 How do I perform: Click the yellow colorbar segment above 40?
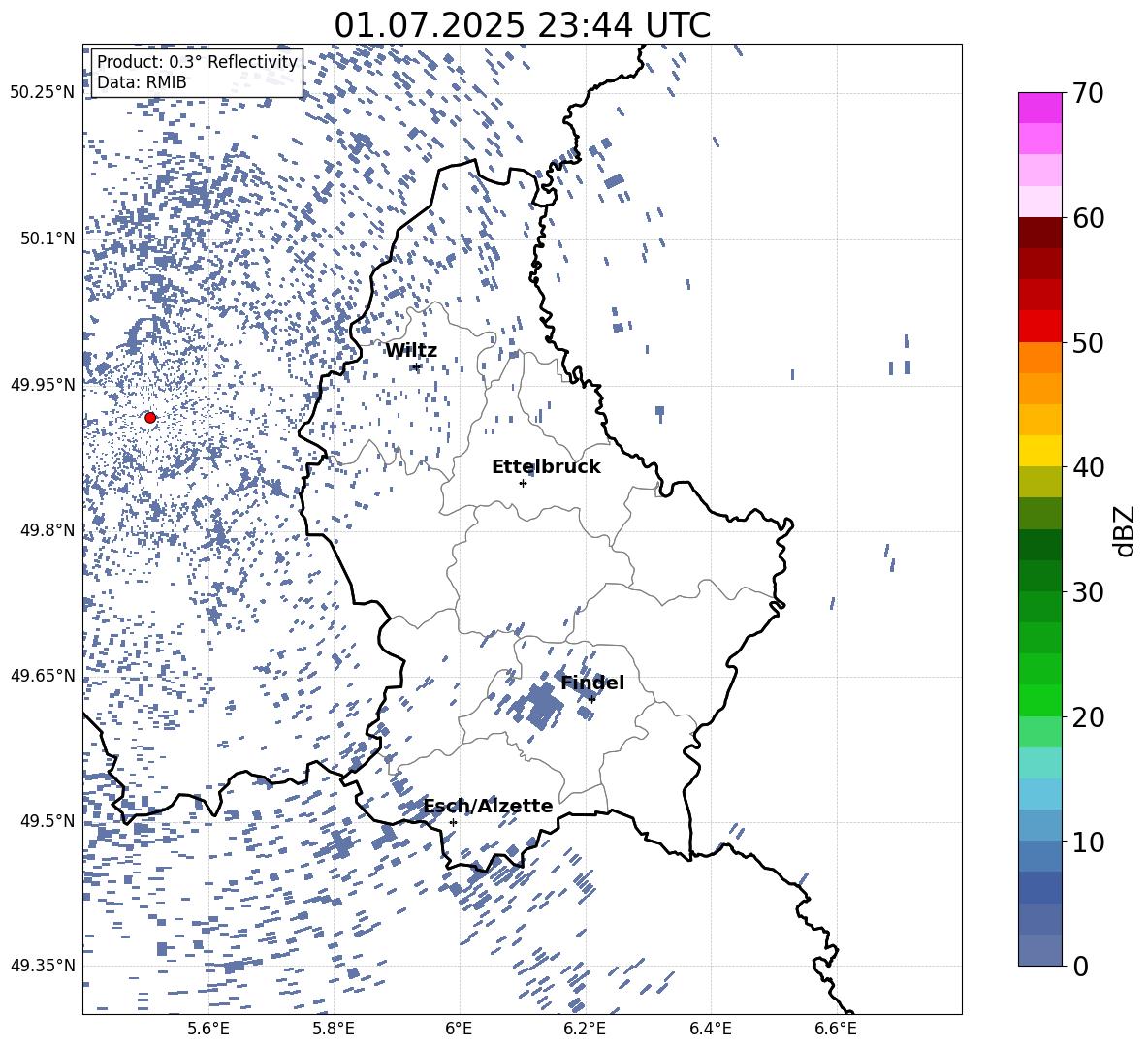point(1039,451)
